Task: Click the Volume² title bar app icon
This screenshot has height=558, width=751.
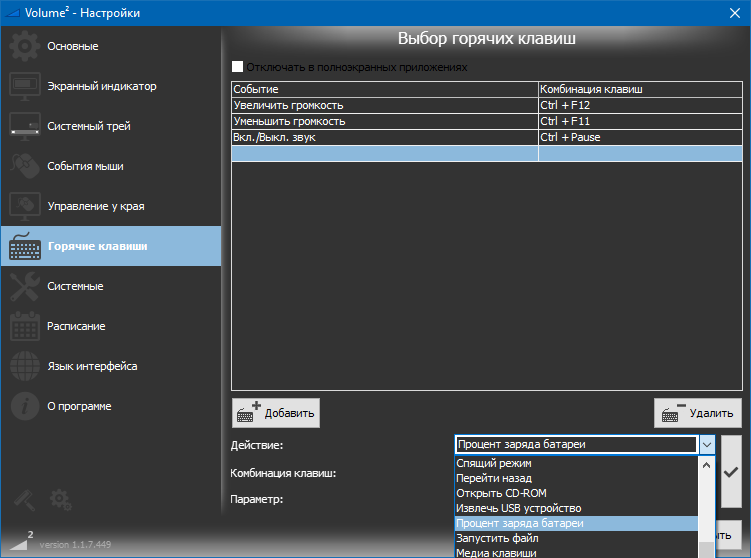Action: [x=11, y=13]
